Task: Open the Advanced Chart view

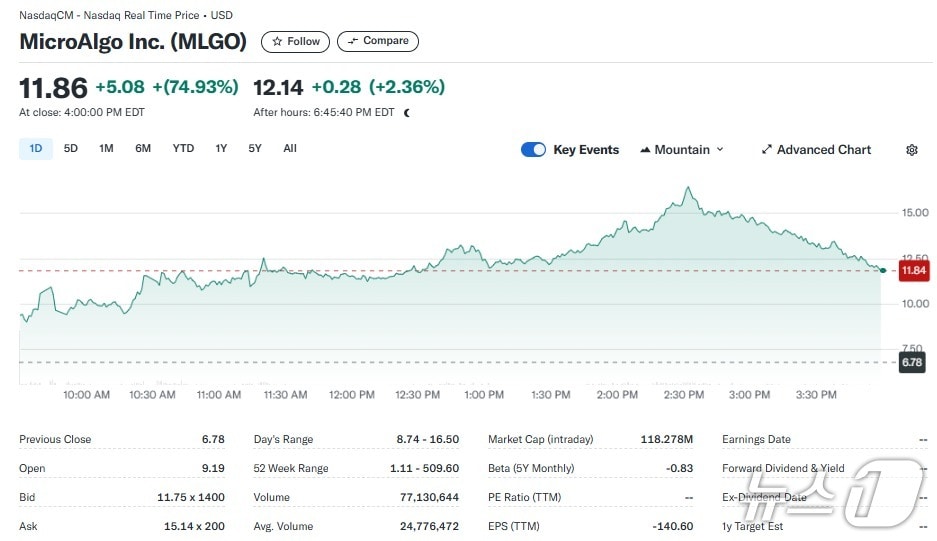Action: [x=816, y=150]
